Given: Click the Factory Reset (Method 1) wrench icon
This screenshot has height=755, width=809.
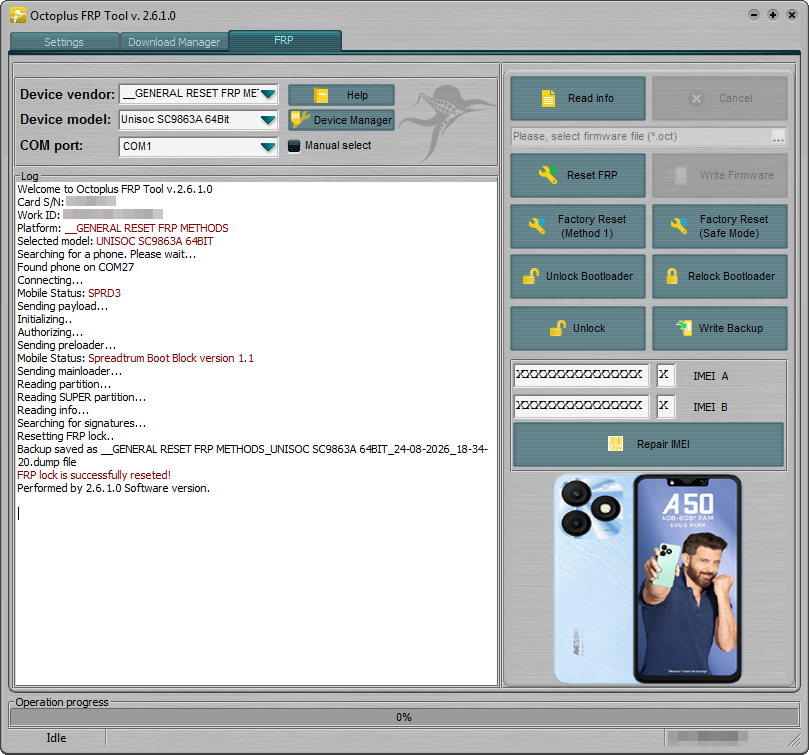Looking at the screenshot, I should point(537,226).
